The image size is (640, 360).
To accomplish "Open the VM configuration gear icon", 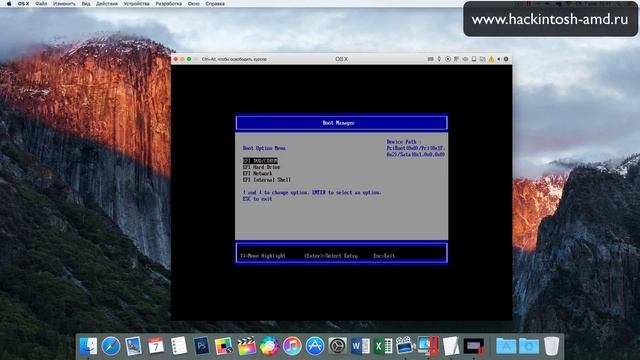I will [x=506, y=59].
